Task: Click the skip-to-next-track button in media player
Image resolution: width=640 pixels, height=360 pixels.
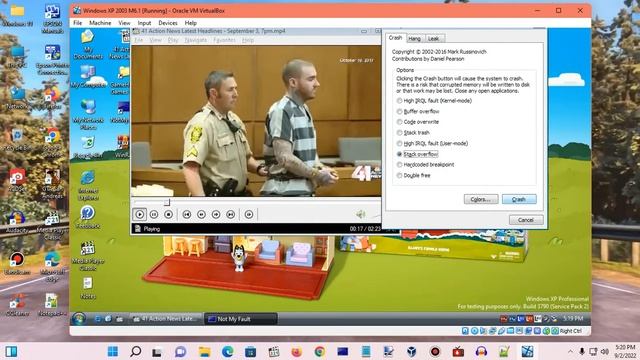Action: tap(231, 214)
